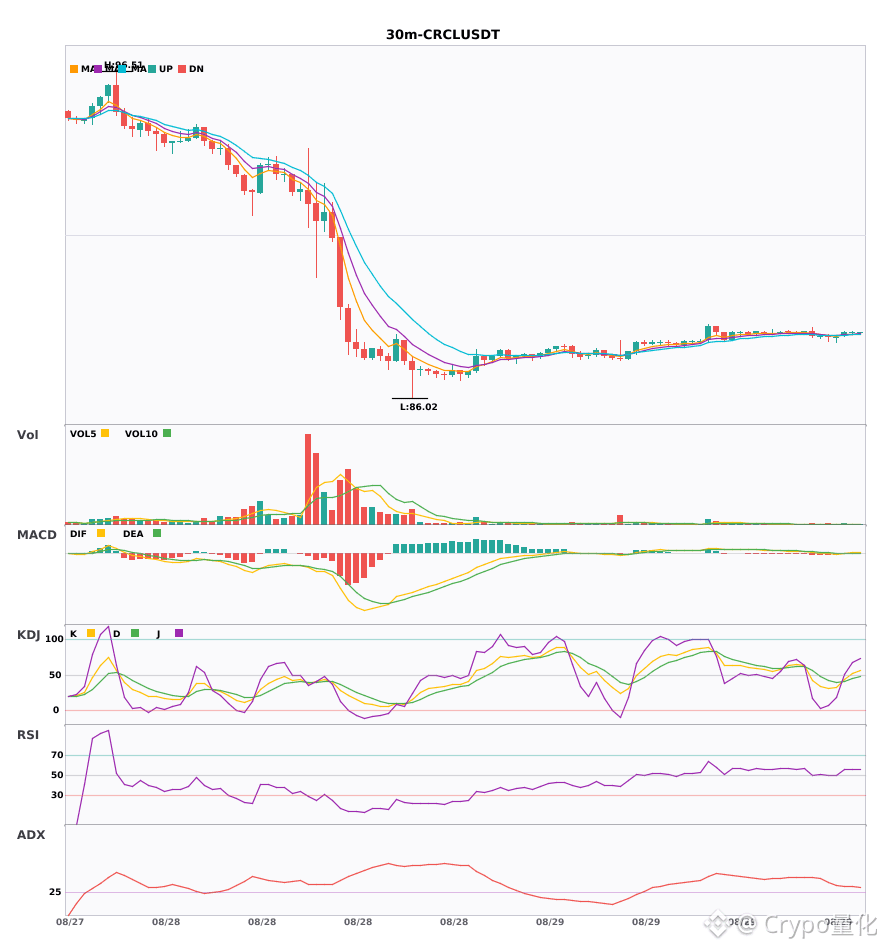
Task: Click the RSI panel label
Action: coord(28,735)
